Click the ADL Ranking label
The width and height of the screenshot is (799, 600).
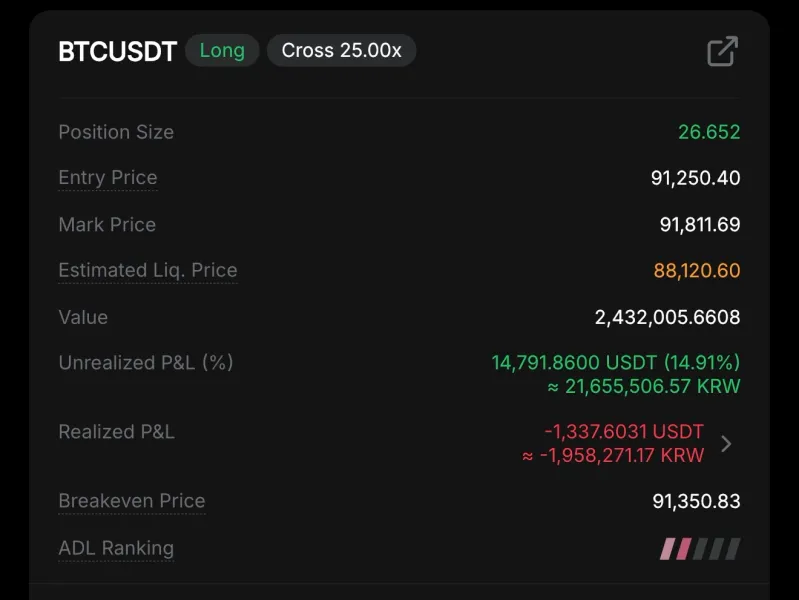tap(116, 548)
